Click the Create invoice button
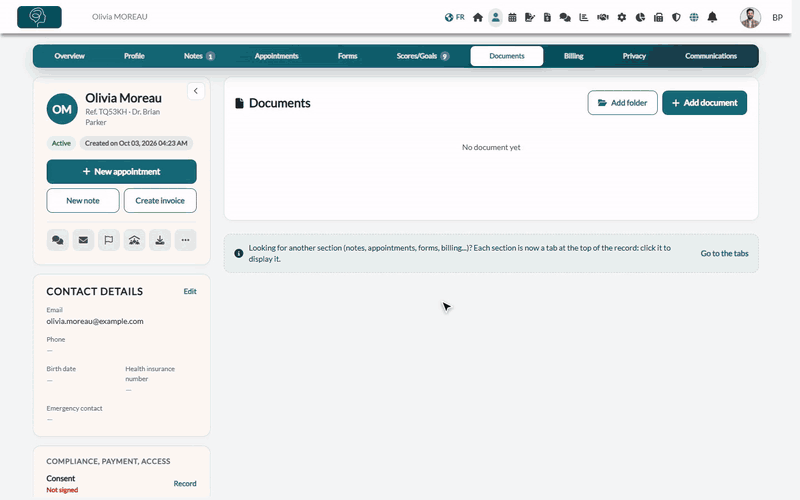 [x=160, y=201]
